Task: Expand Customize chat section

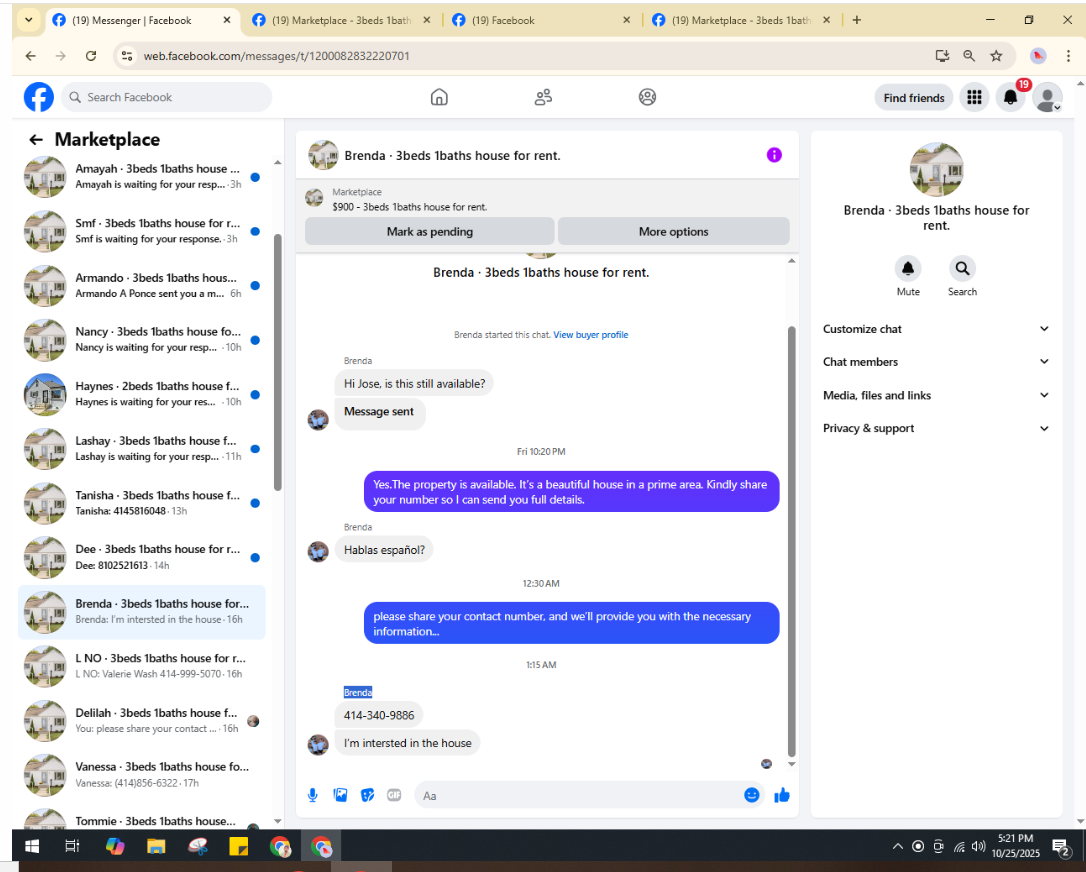Action: (x=935, y=329)
